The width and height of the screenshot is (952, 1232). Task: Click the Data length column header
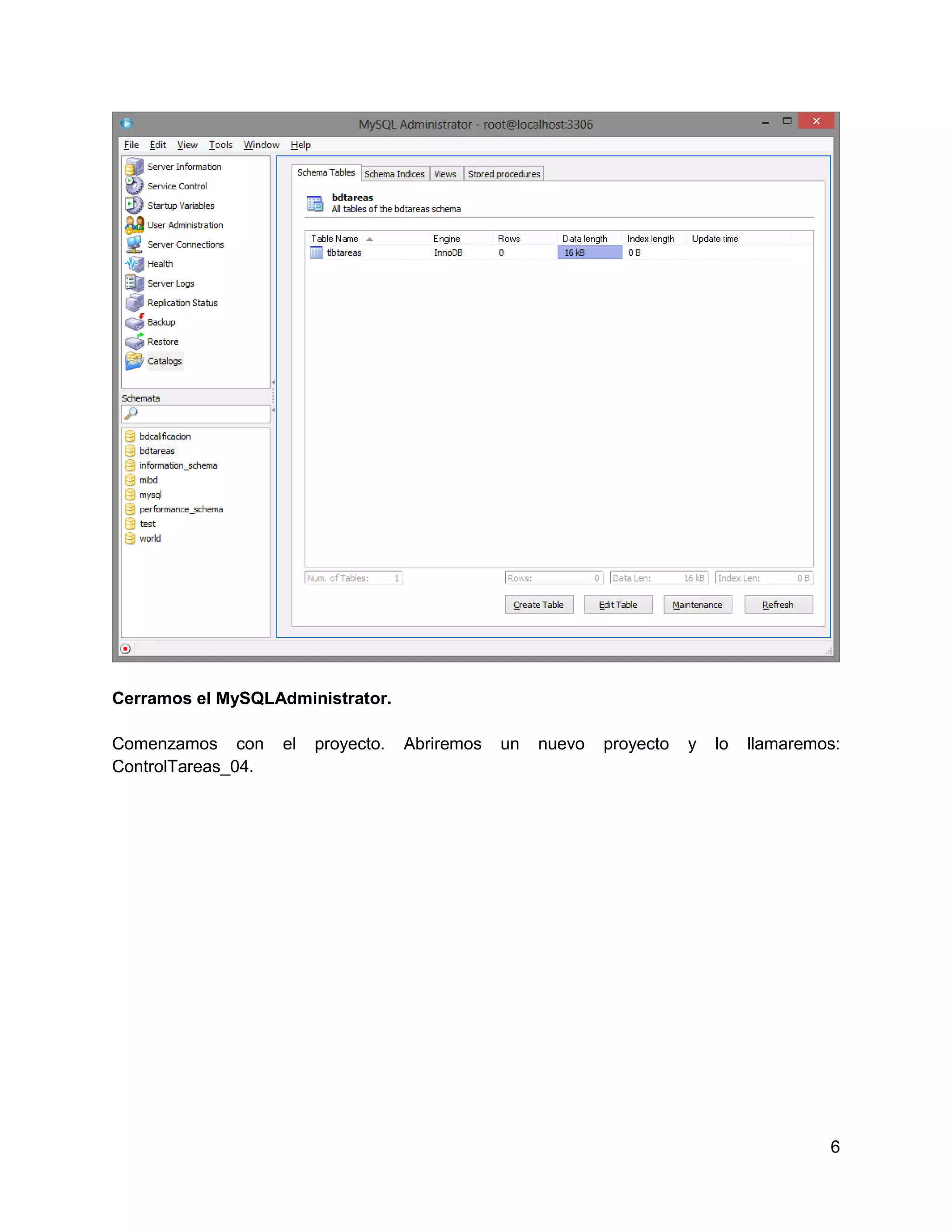590,238
